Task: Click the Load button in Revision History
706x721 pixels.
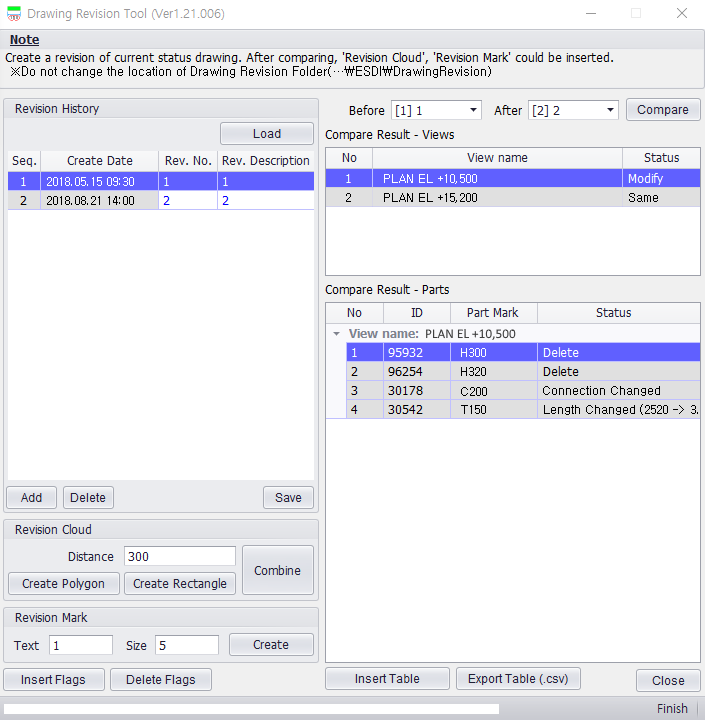Action: (x=267, y=134)
